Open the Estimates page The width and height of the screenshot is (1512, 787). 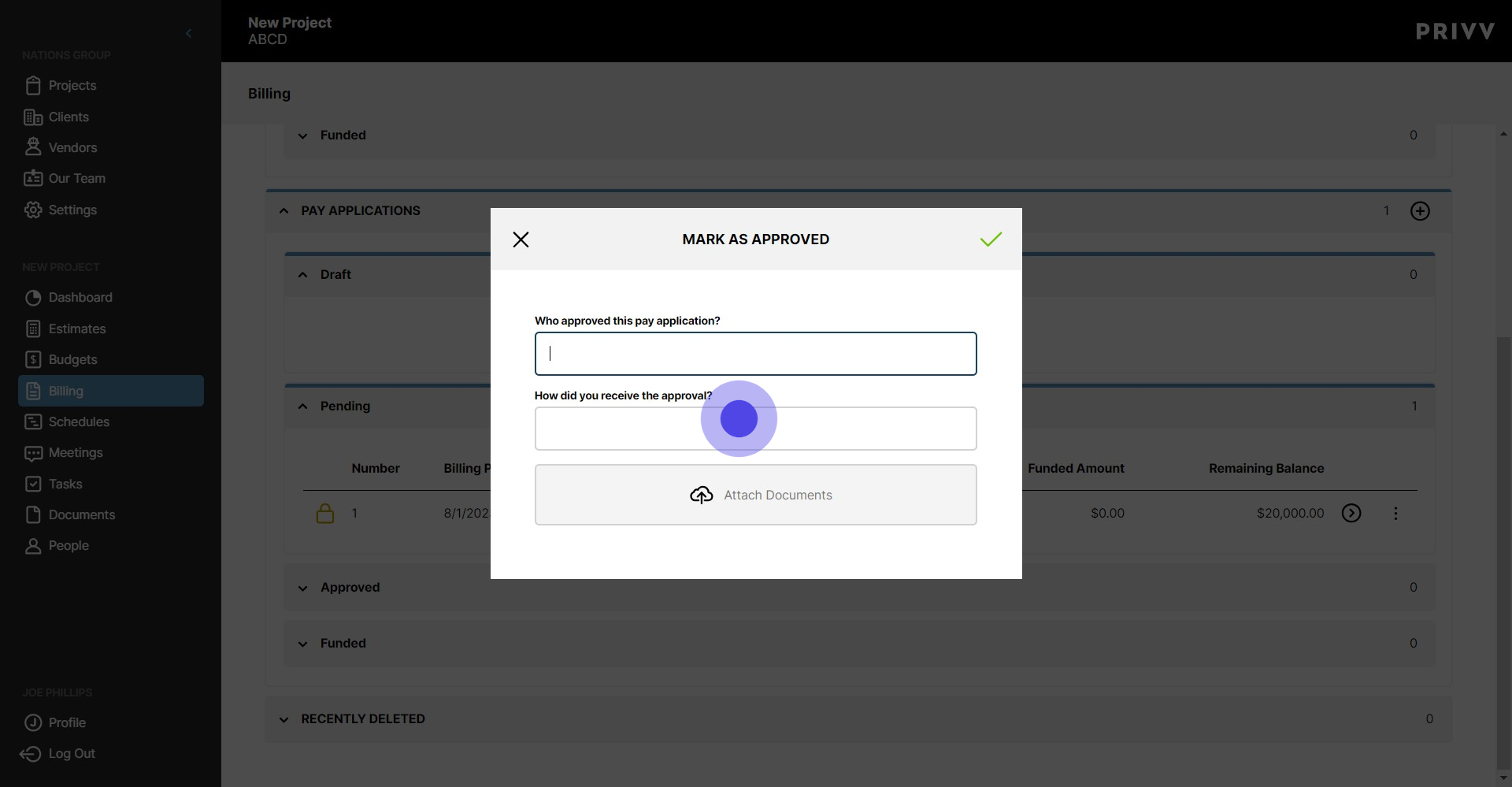pyautogui.click(x=77, y=329)
